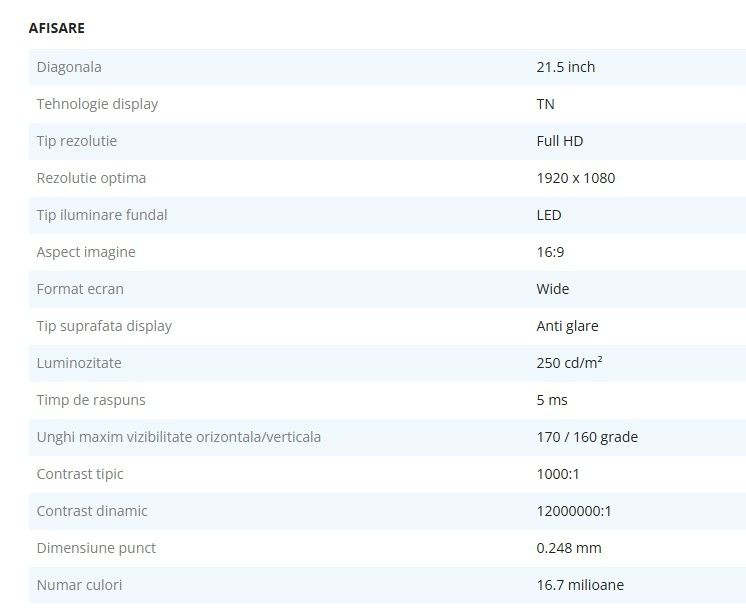Screen dimensions: 746x616
Task: Click the Tip iluminare fundal label
Action: tap(102, 215)
